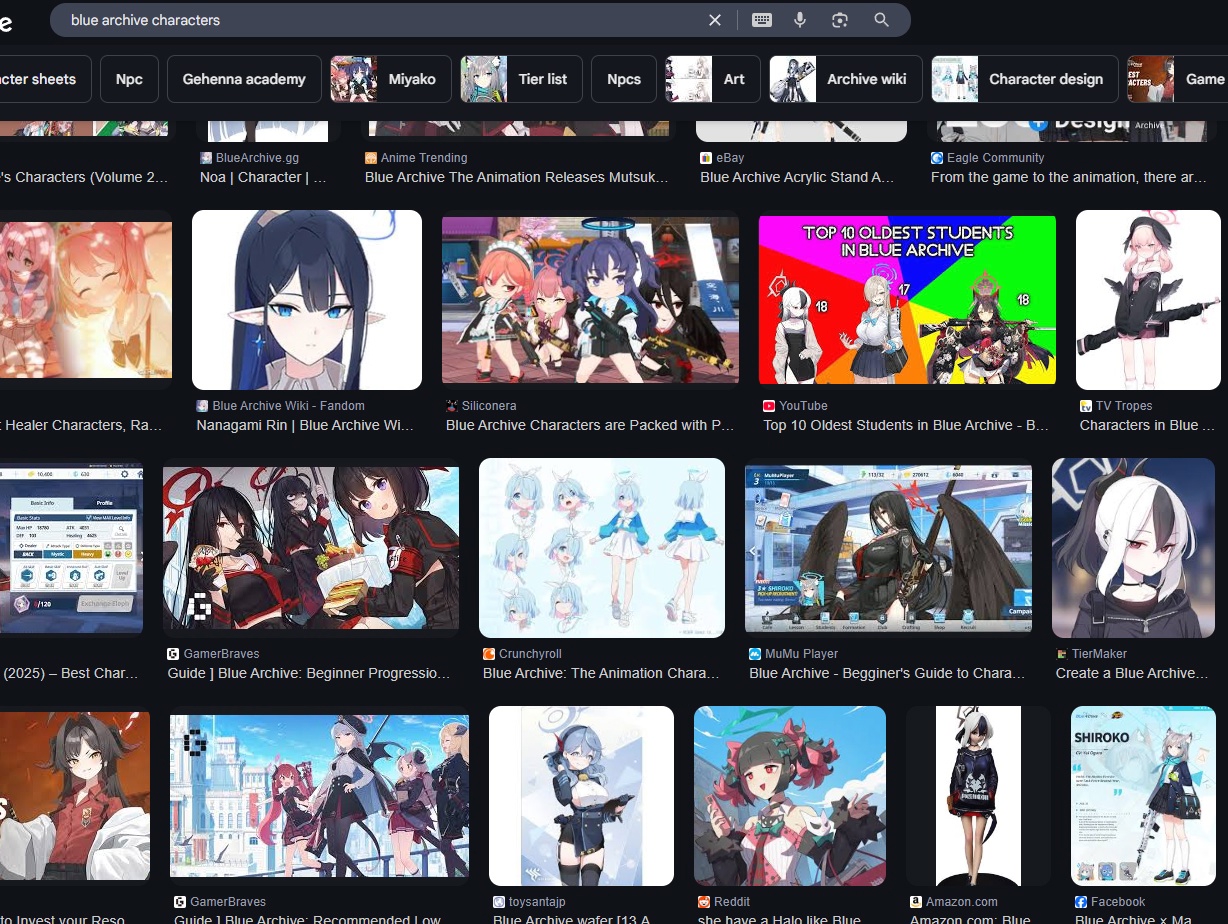This screenshot has width=1228, height=924.
Task: Select the Npcs filter chip
Action: click(x=624, y=79)
